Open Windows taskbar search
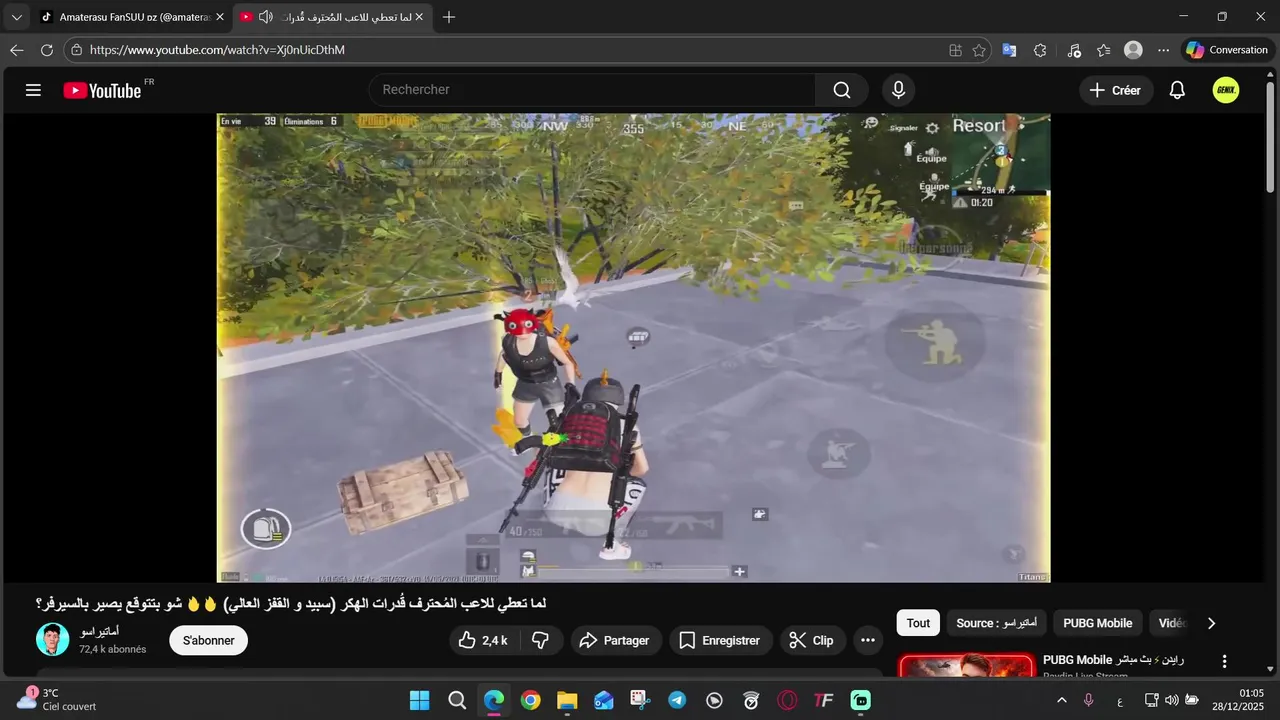1280x720 pixels. pyautogui.click(x=457, y=701)
